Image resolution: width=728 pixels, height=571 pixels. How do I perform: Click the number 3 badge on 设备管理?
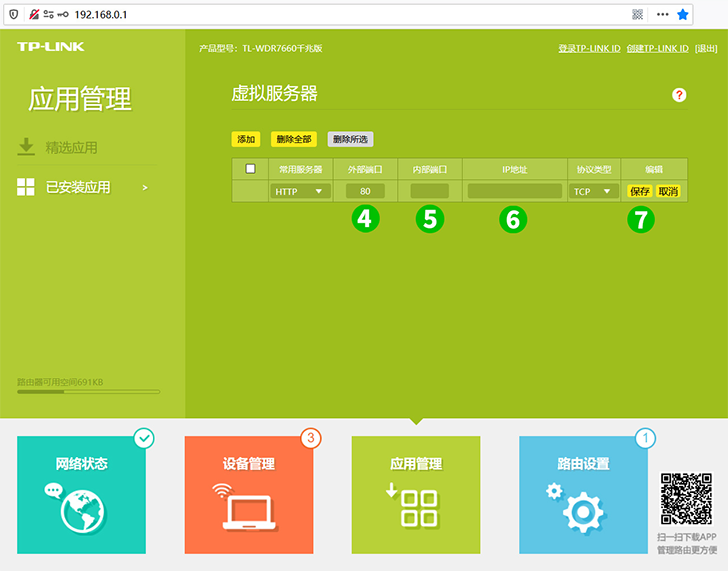coord(311,438)
